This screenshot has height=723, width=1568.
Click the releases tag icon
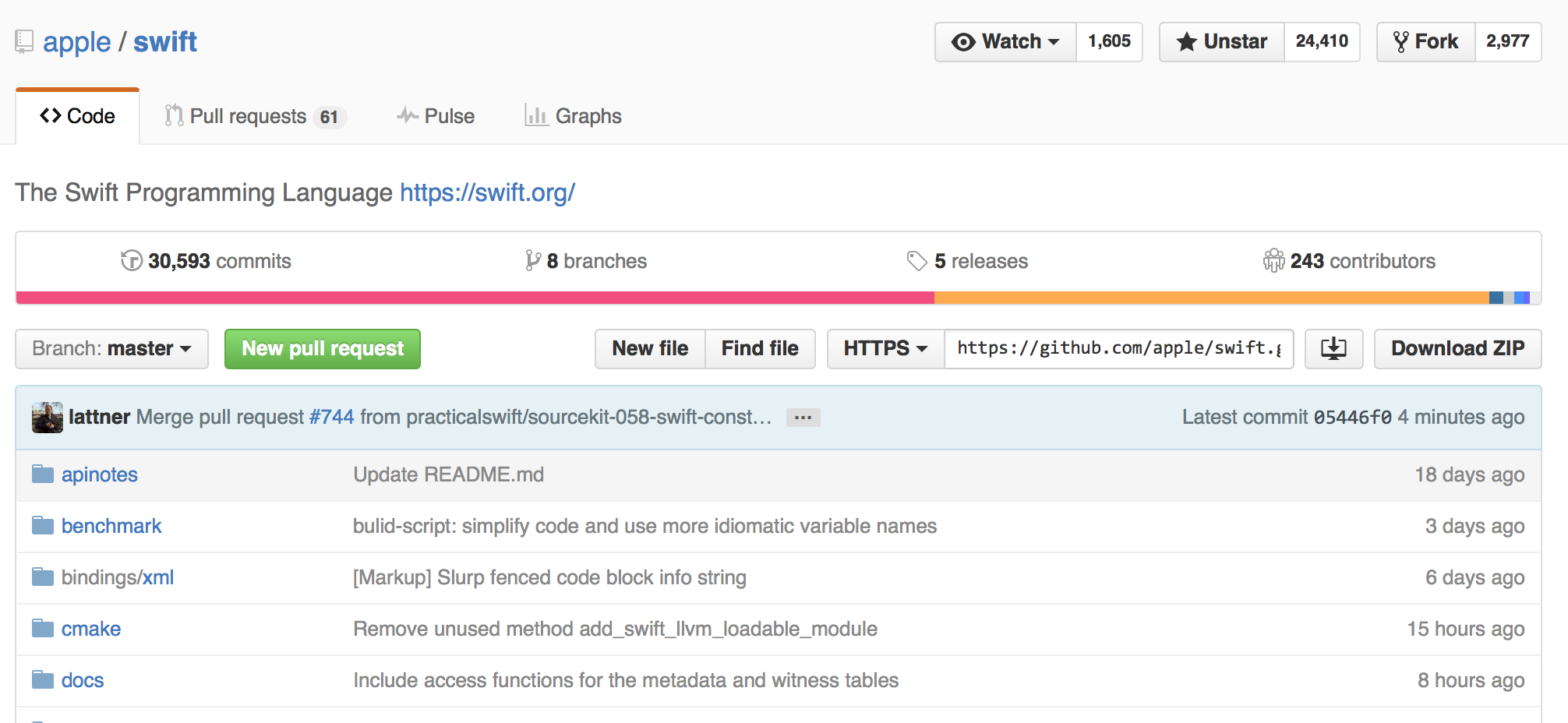917,261
